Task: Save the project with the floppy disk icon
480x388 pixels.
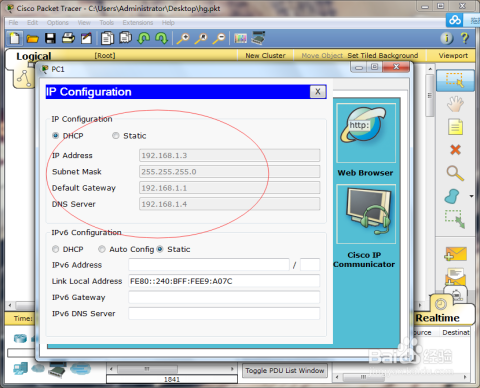Action: 50,38
